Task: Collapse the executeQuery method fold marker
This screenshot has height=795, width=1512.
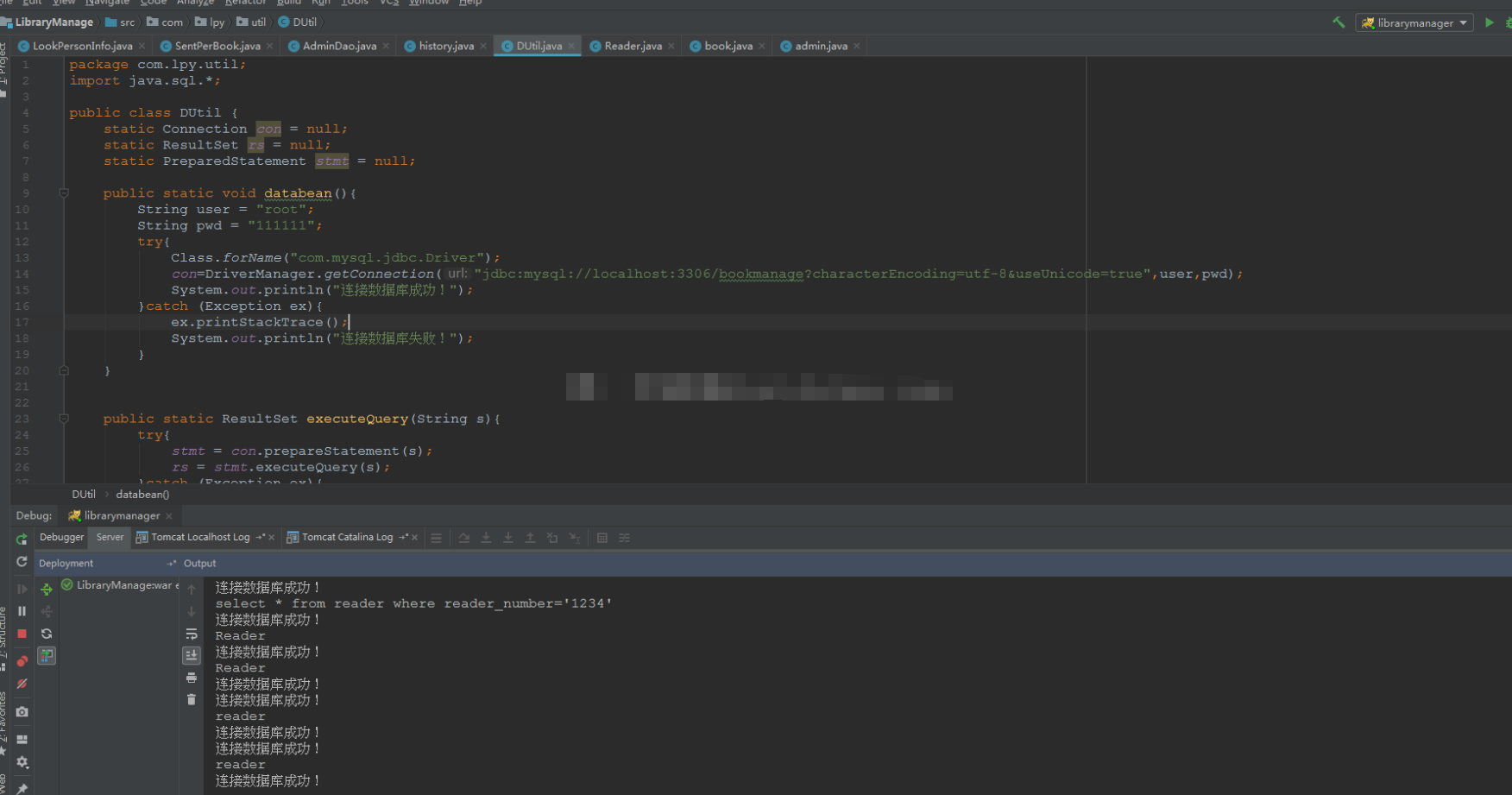Action: click(x=64, y=419)
